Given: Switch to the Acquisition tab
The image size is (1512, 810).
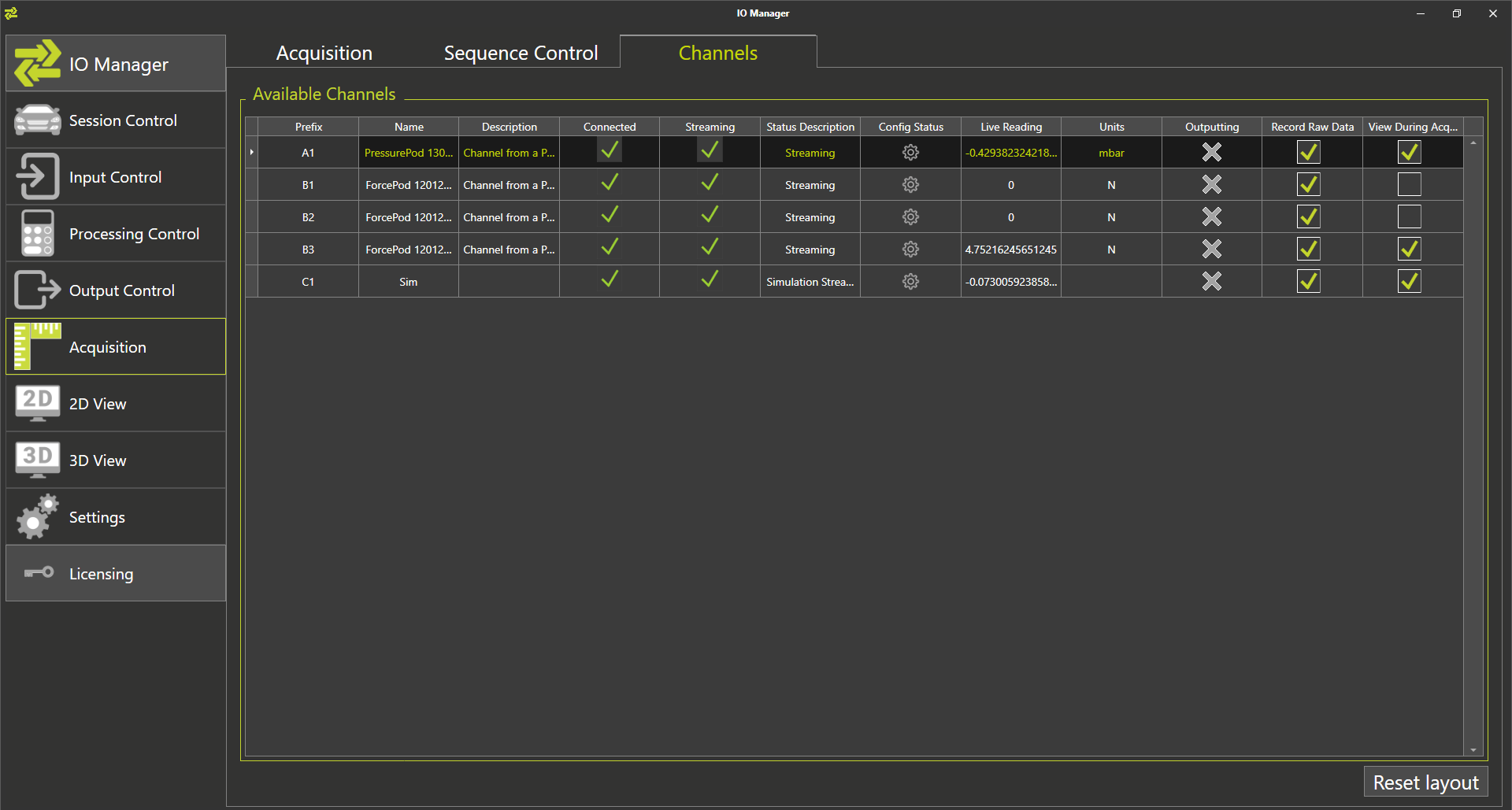Looking at the screenshot, I should tap(324, 53).
